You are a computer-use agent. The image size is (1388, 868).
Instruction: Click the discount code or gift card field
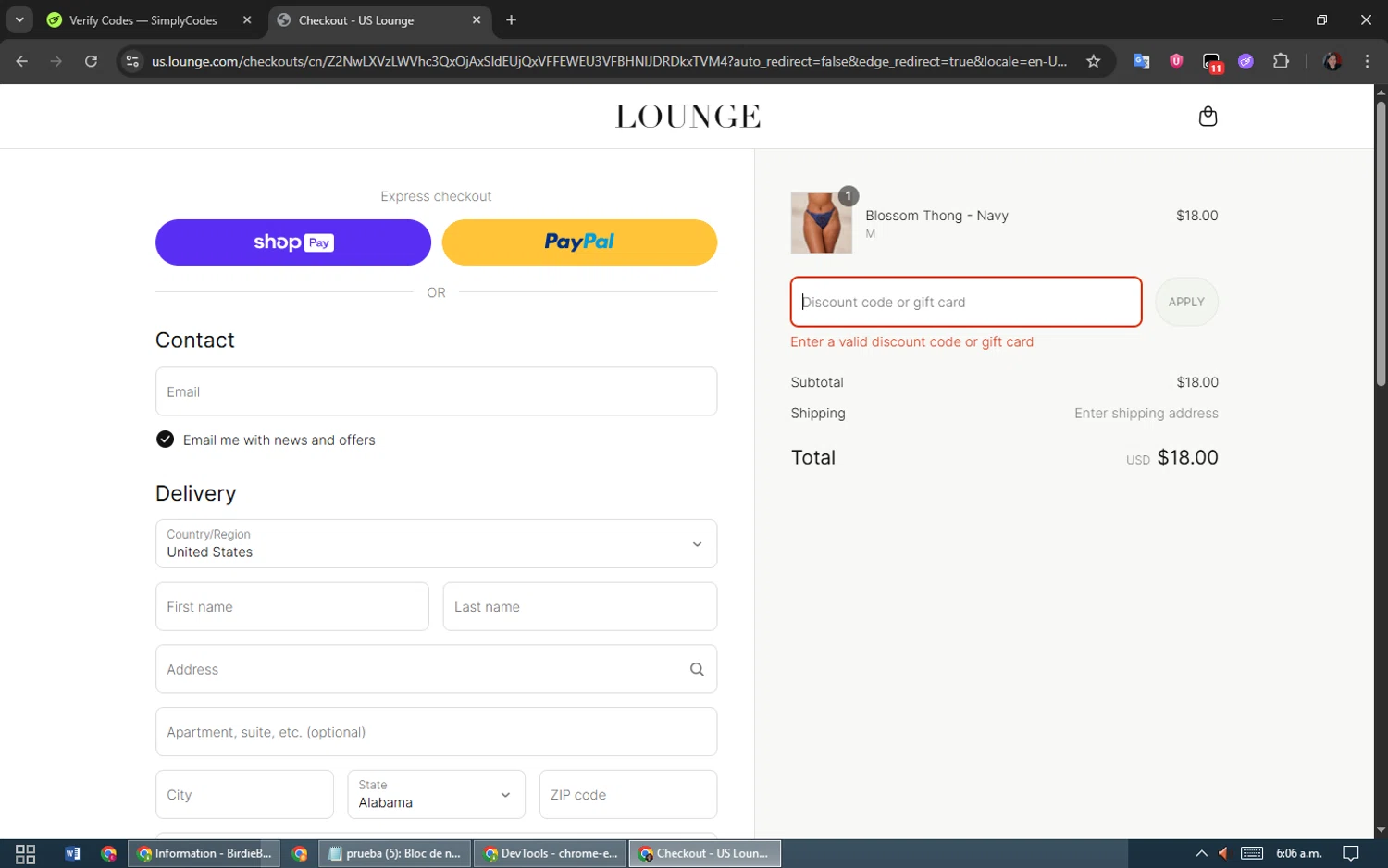click(966, 302)
